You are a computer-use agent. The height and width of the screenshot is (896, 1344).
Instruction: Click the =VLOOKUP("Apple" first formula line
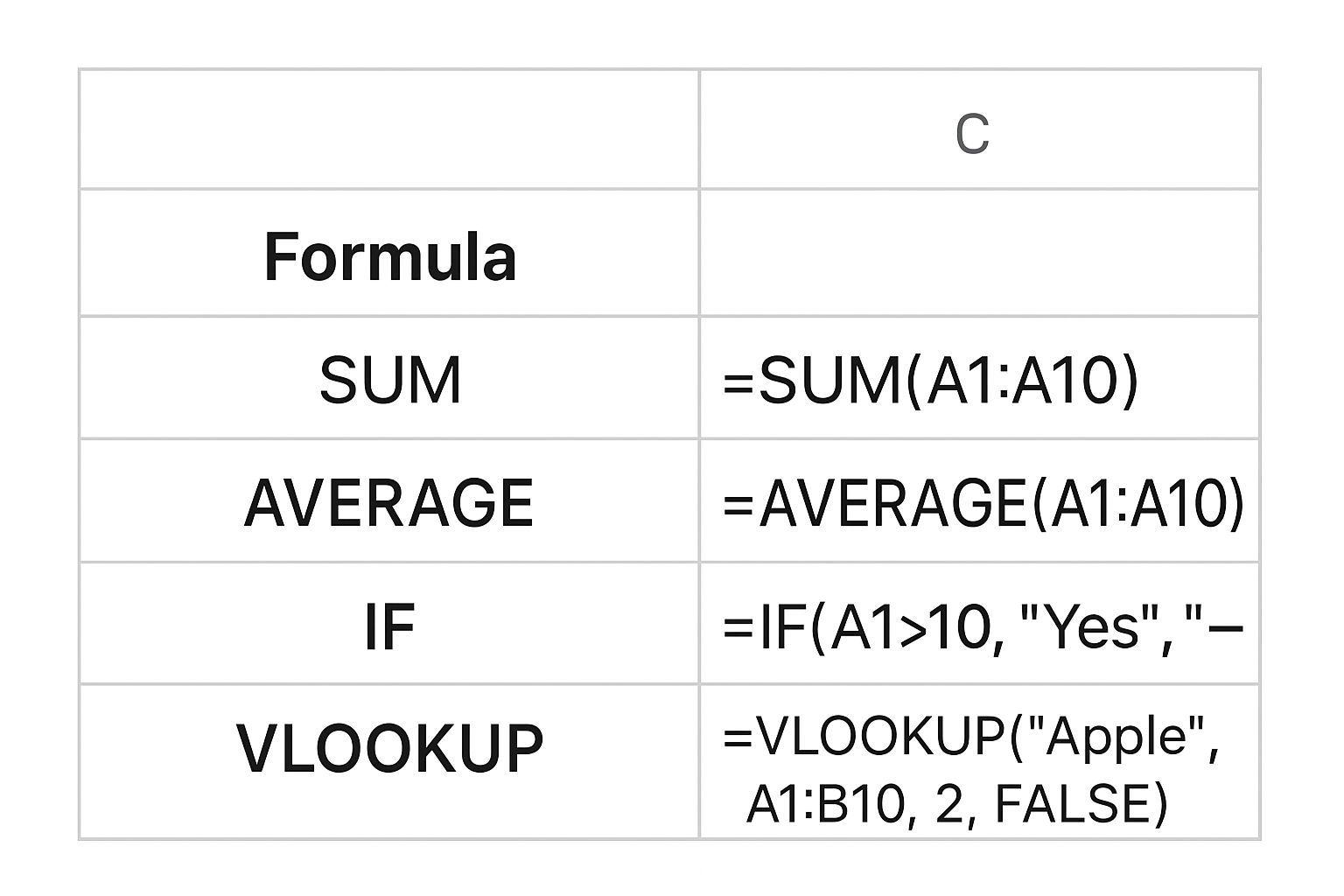[969, 735]
